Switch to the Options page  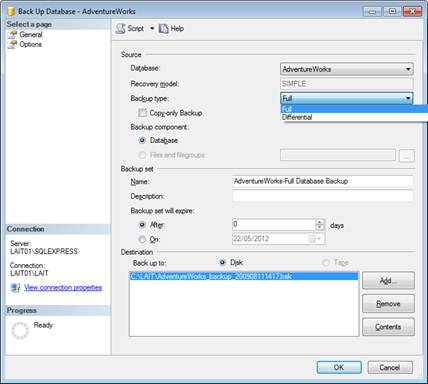pyautogui.click(x=30, y=44)
